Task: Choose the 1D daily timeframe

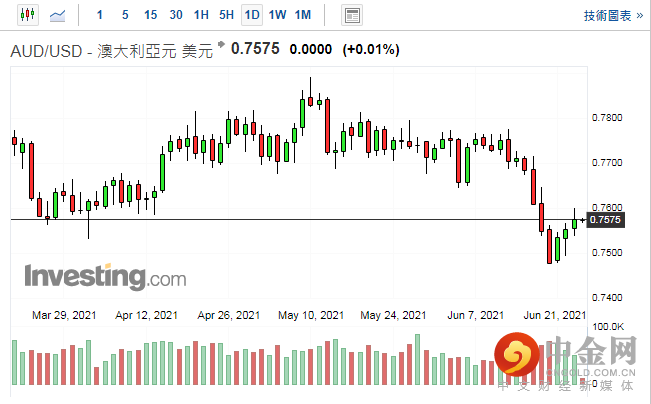Action: tap(252, 15)
